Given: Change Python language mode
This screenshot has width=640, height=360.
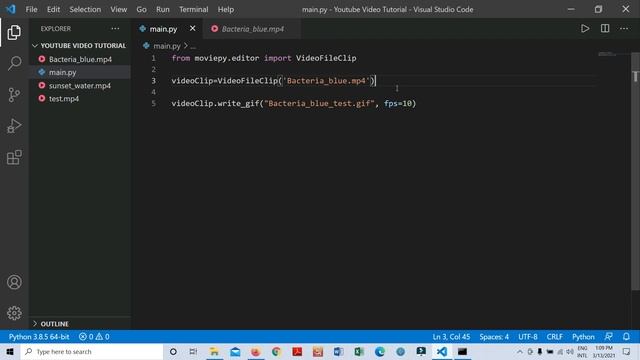Looking at the screenshot, I should (x=583, y=337).
